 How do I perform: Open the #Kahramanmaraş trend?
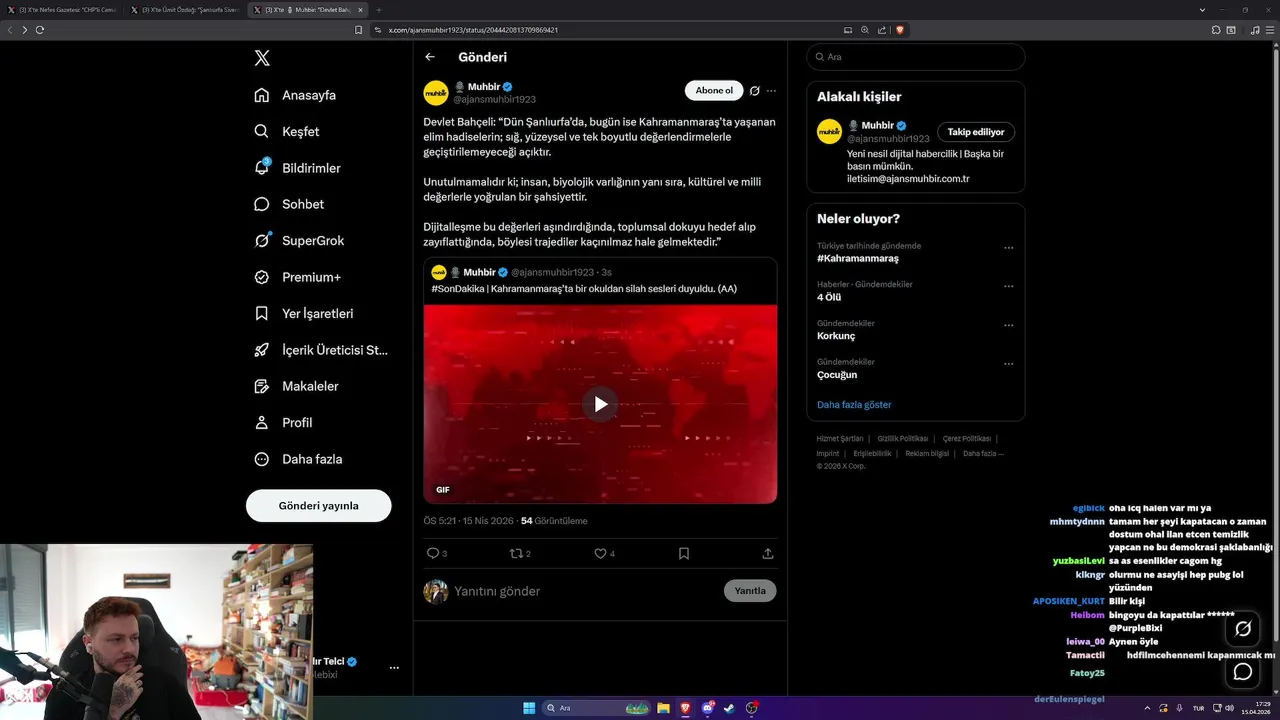858,258
